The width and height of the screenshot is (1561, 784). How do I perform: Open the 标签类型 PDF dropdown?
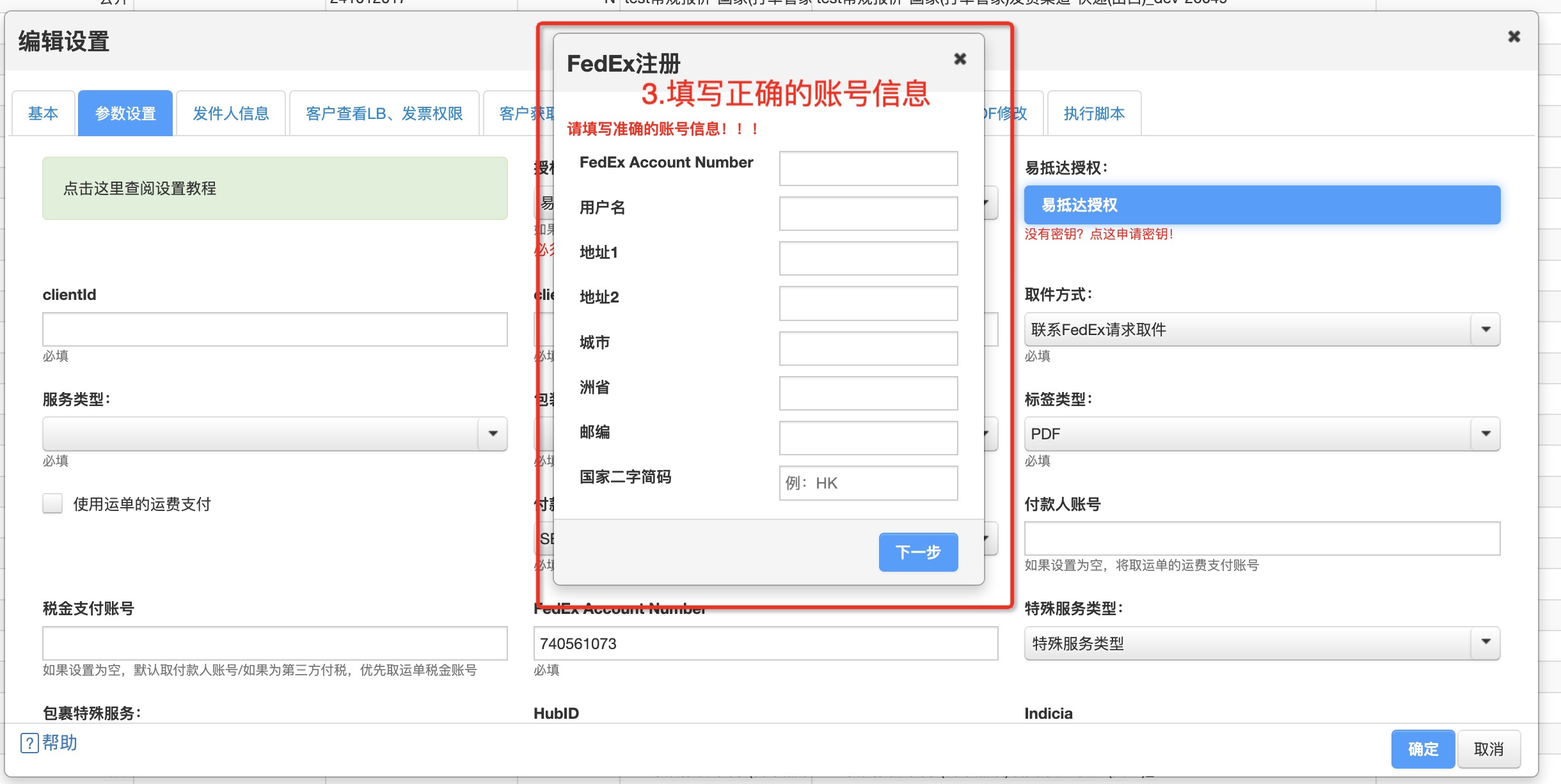click(1262, 434)
